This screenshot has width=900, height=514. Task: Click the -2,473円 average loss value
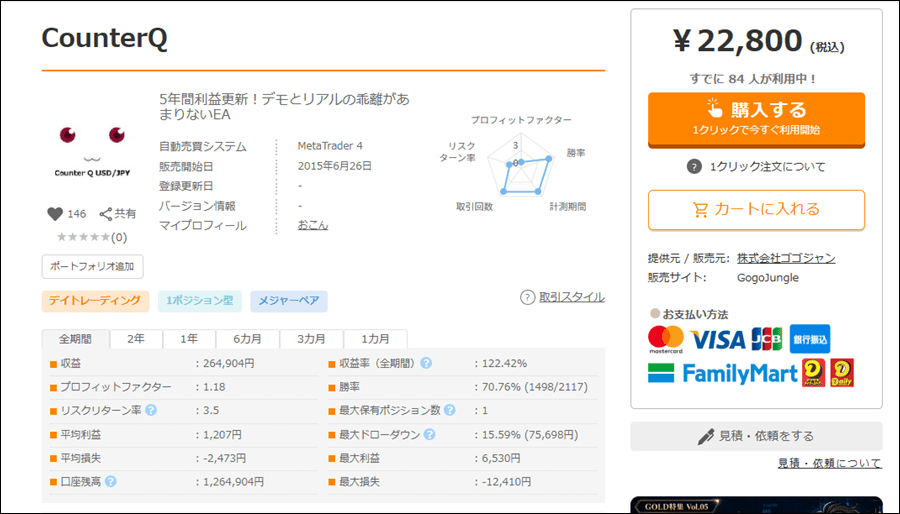coord(224,458)
